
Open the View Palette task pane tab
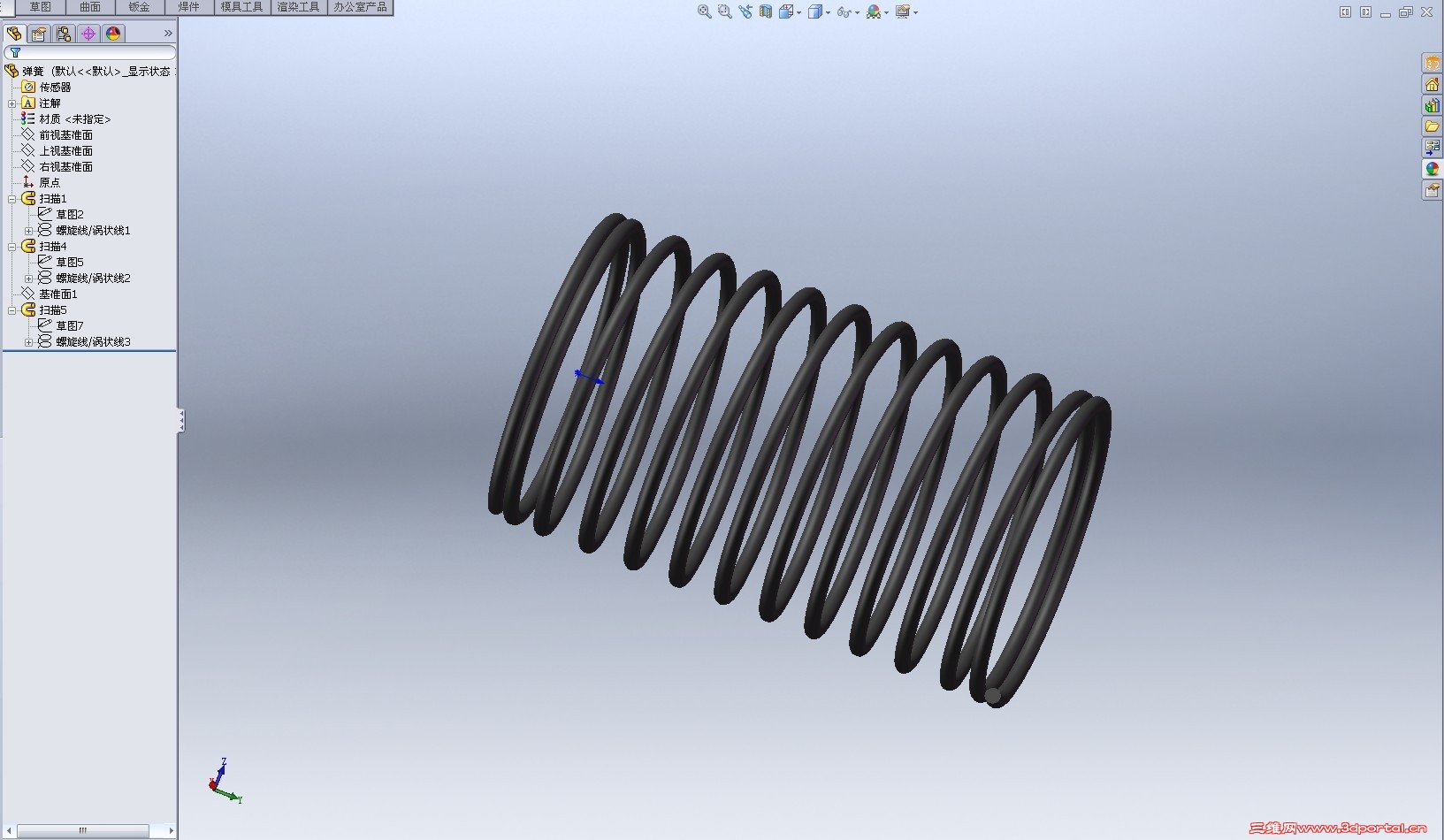tap(1433, 148)
